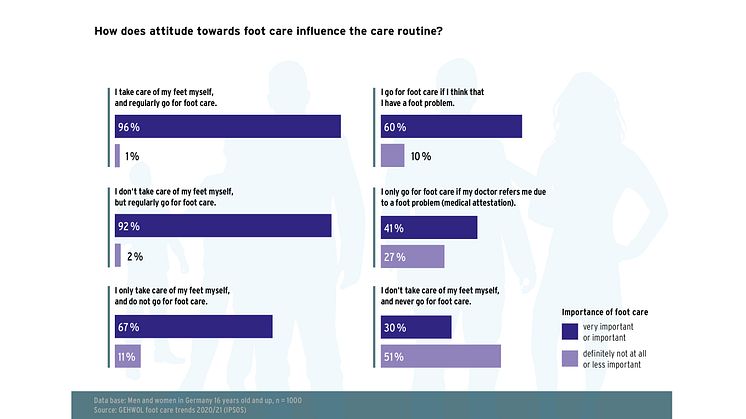Click the chart title about foot care attitude
This screenshot has width=746, height=419.
[x=268, y=31]
